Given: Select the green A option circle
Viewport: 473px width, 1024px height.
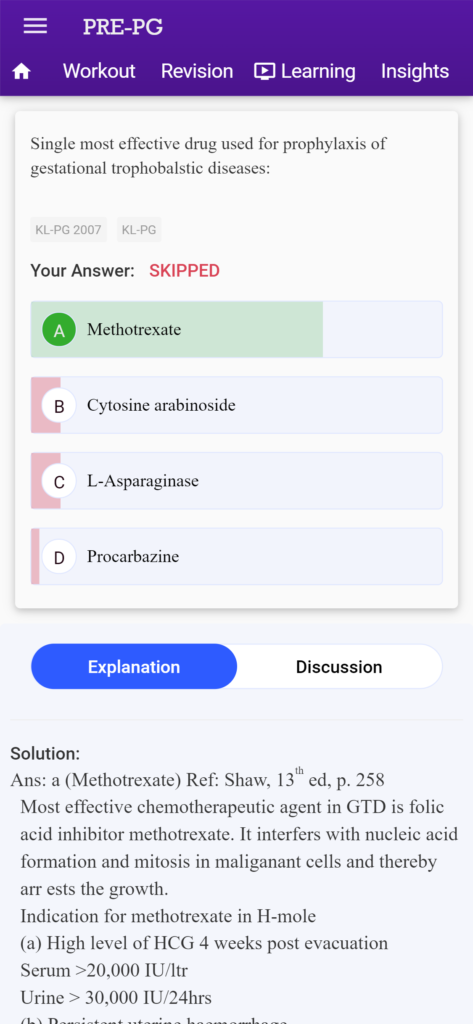Looking at the screenshot, I should click(59, 330).
